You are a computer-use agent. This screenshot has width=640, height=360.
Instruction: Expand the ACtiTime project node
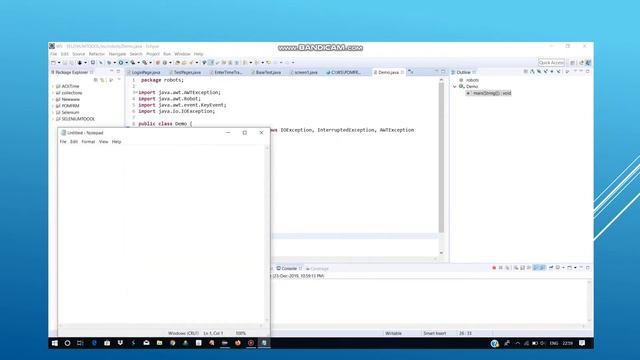tap(53, 87)
